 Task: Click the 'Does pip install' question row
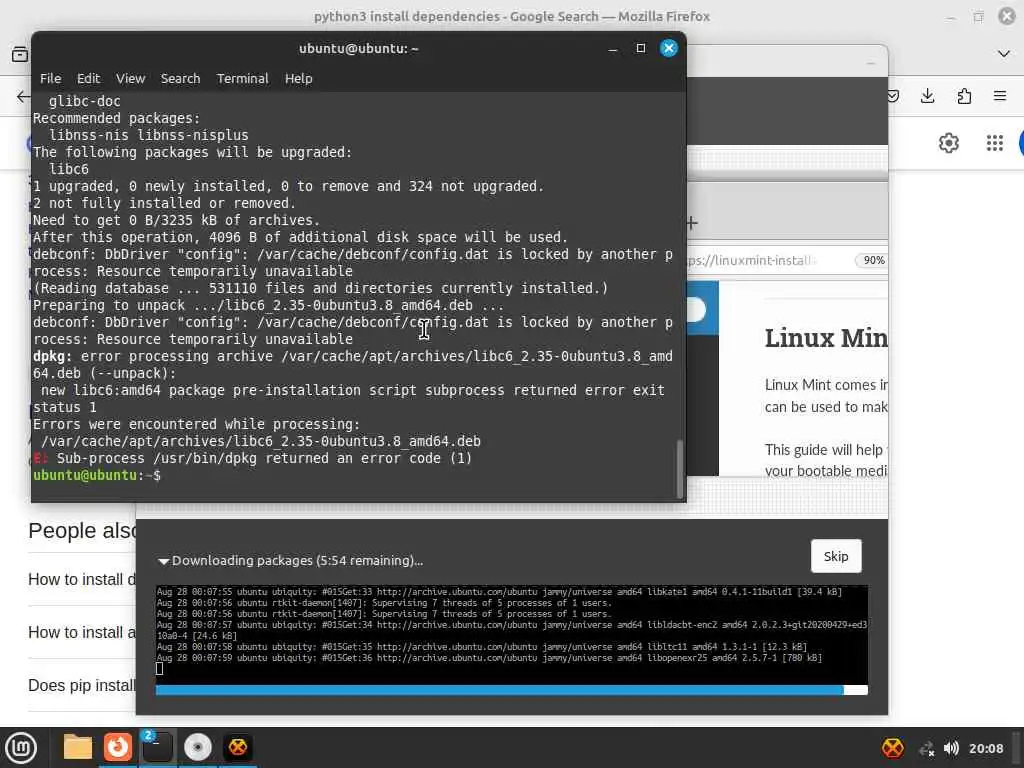click(x=82, y=685)
